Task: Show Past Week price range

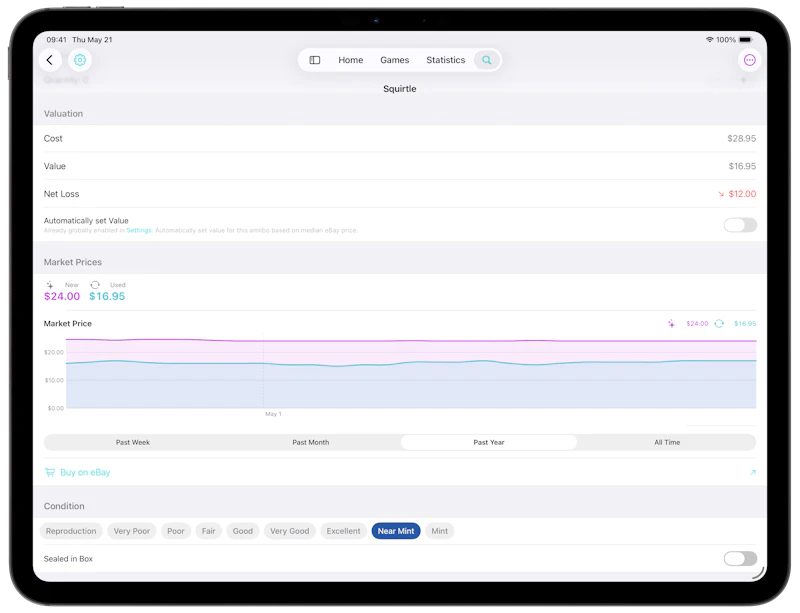Action: click(x=133, y=443)
